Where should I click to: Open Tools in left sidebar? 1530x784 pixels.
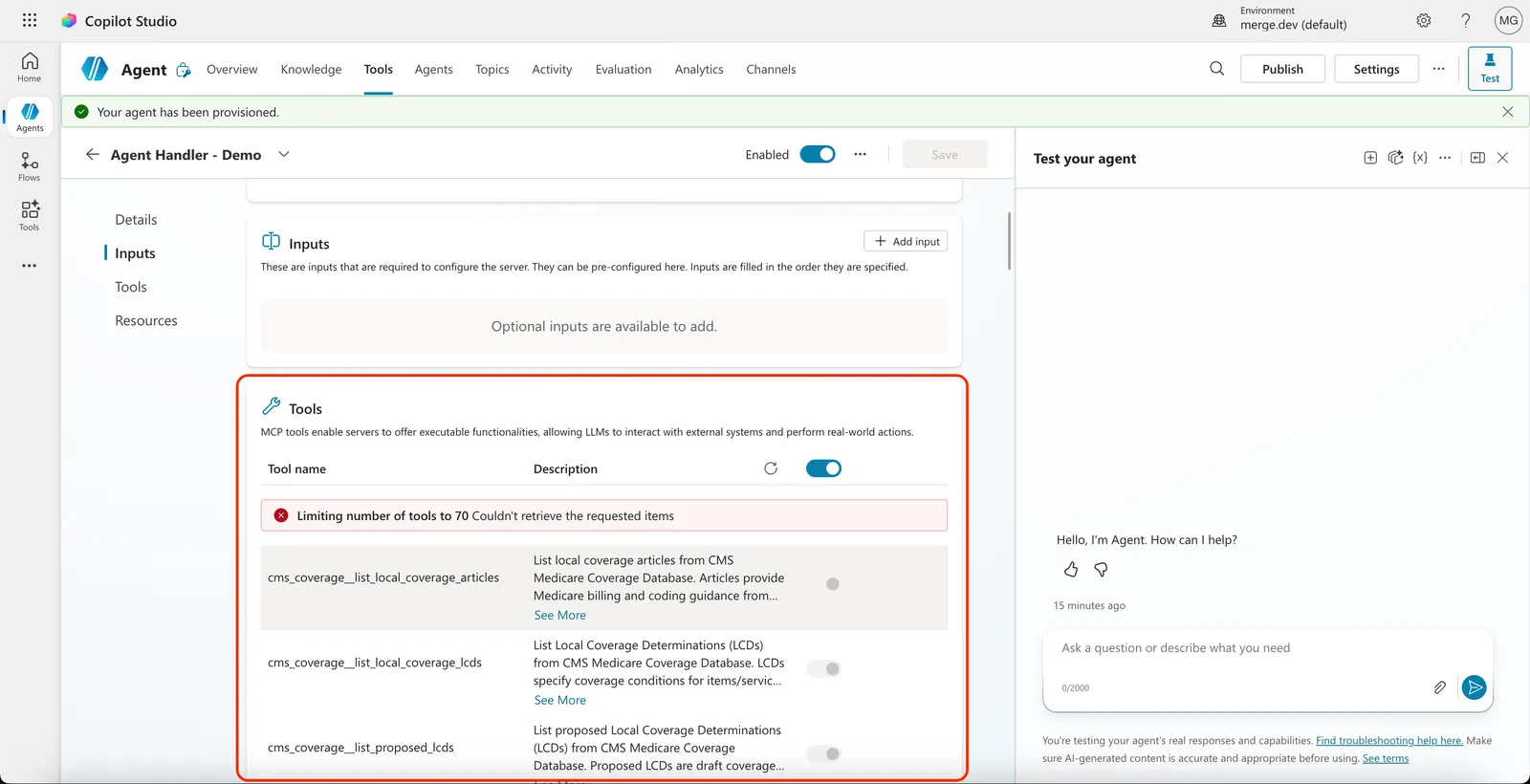[x=30, y=215]
